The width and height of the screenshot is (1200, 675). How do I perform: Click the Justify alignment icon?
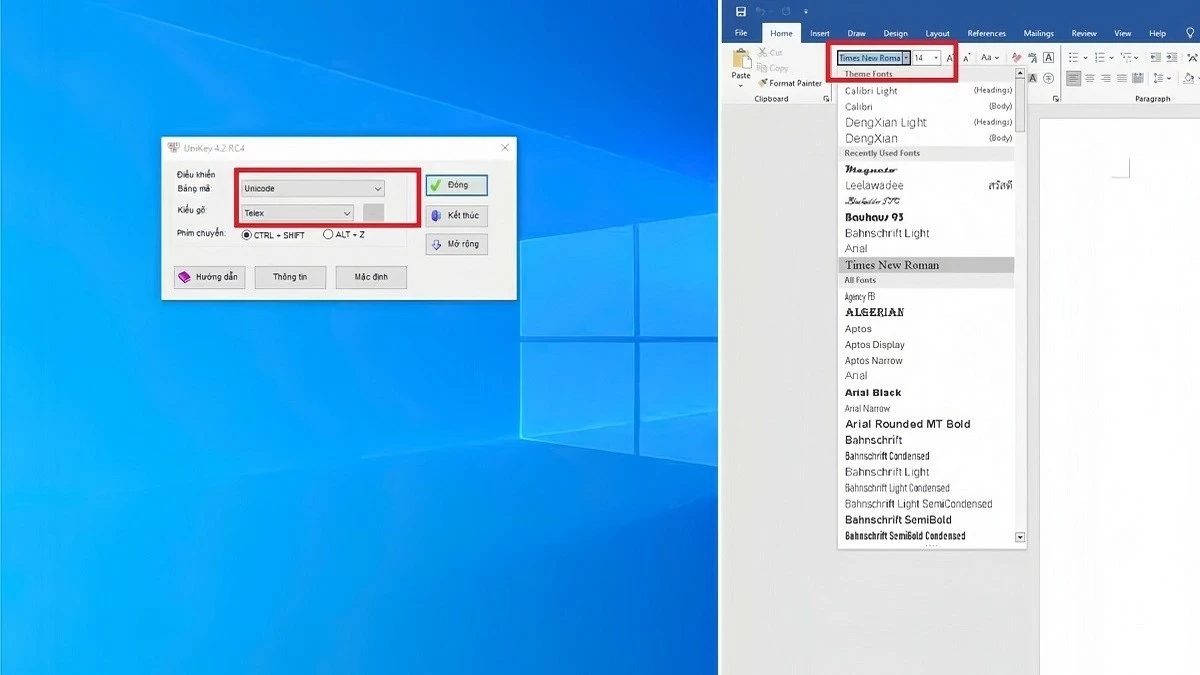tap(1121, 78)
